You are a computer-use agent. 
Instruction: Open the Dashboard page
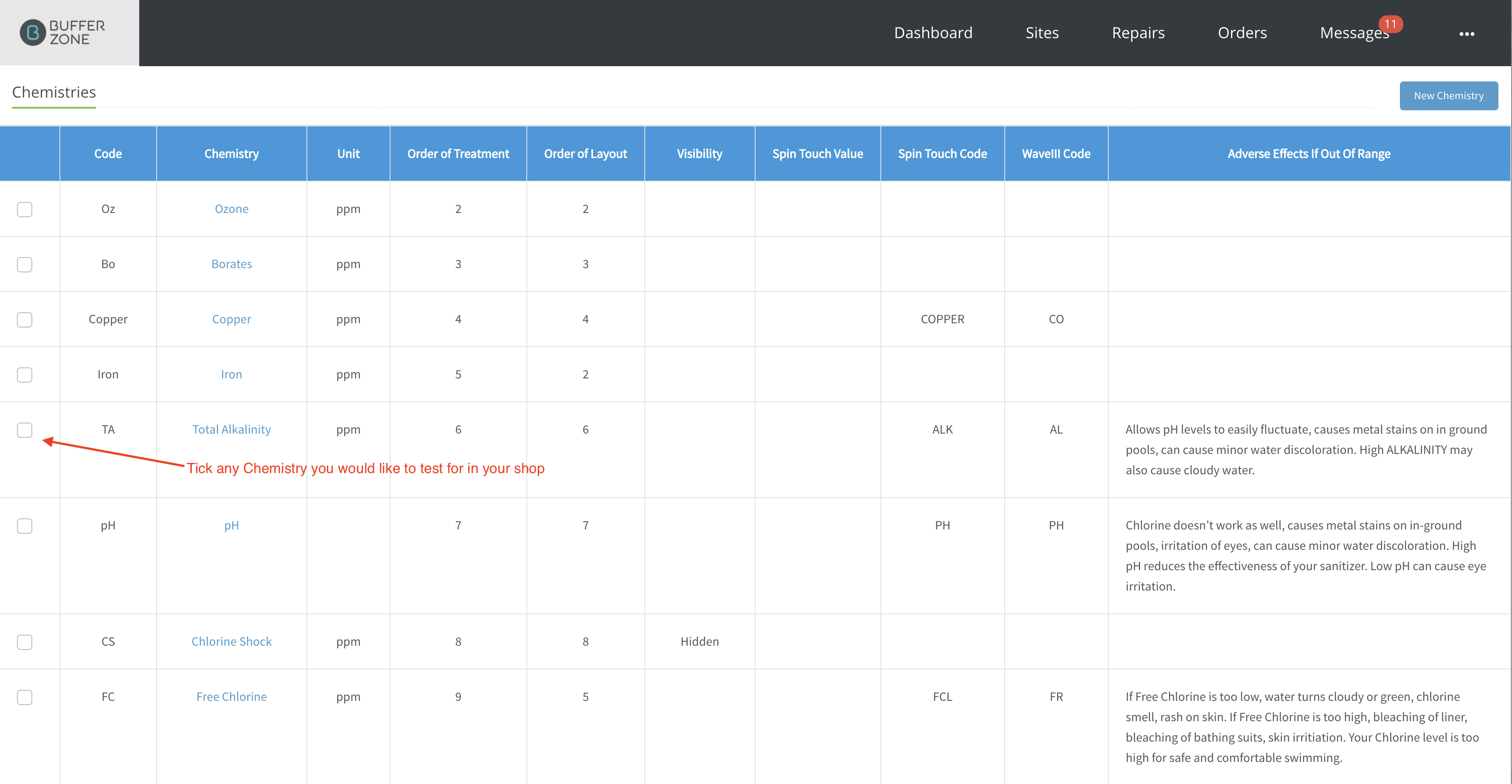tap(933, 33)
